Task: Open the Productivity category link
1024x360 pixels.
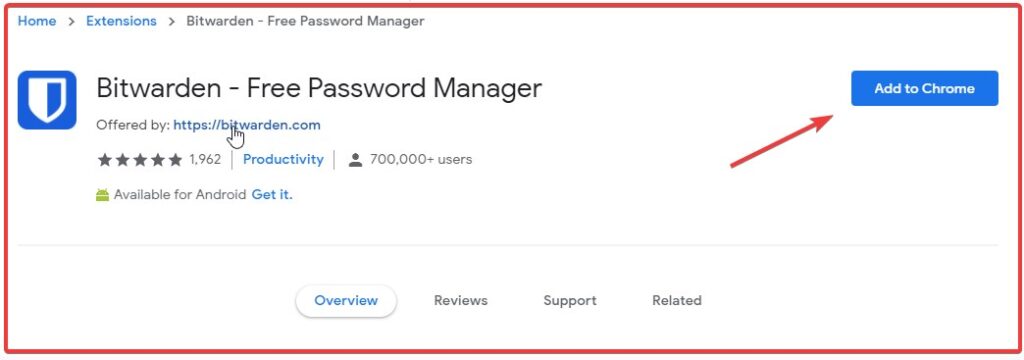Action: tap(283, 159)
